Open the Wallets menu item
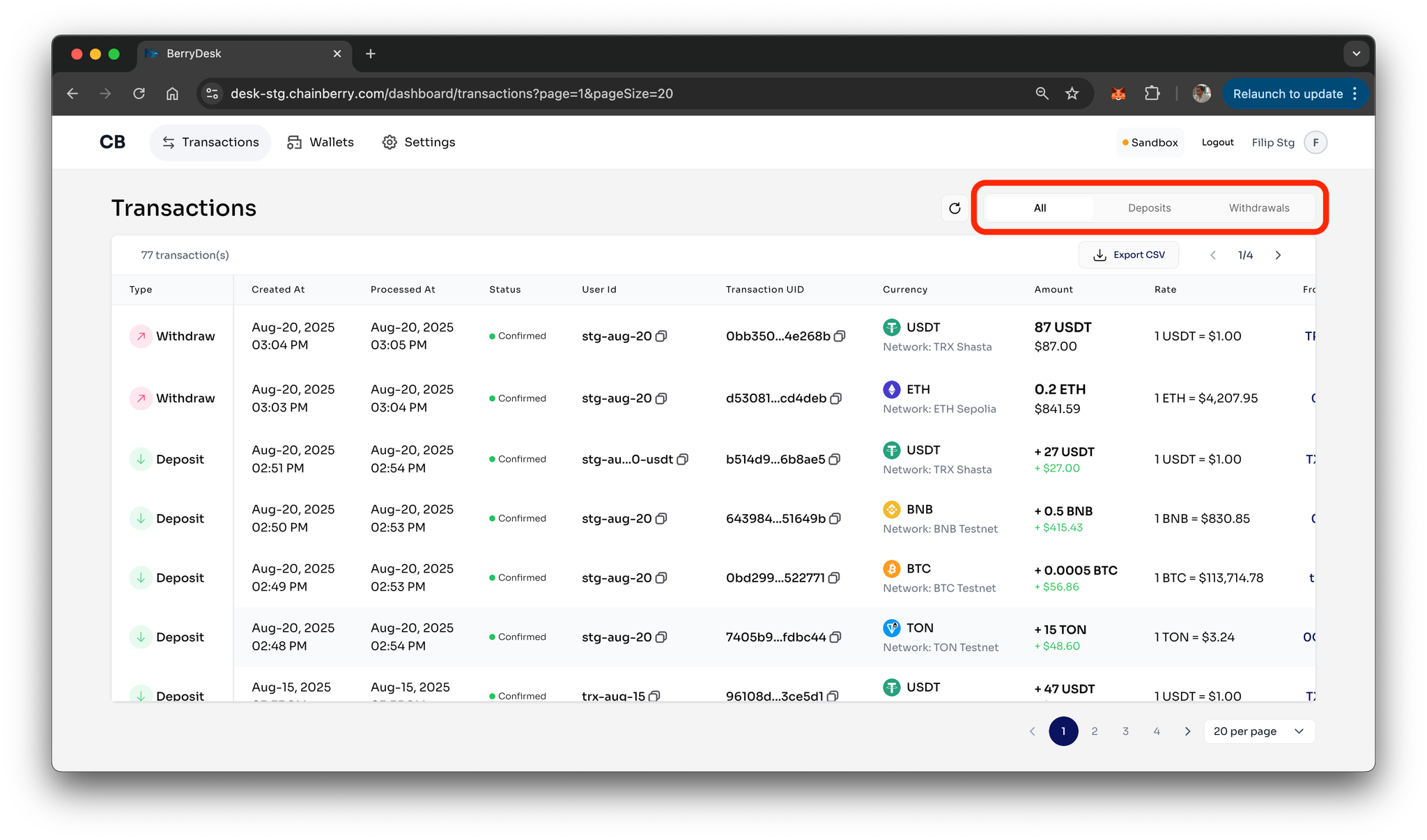Viewport: 1427px width, 840px height. (321, 142)
